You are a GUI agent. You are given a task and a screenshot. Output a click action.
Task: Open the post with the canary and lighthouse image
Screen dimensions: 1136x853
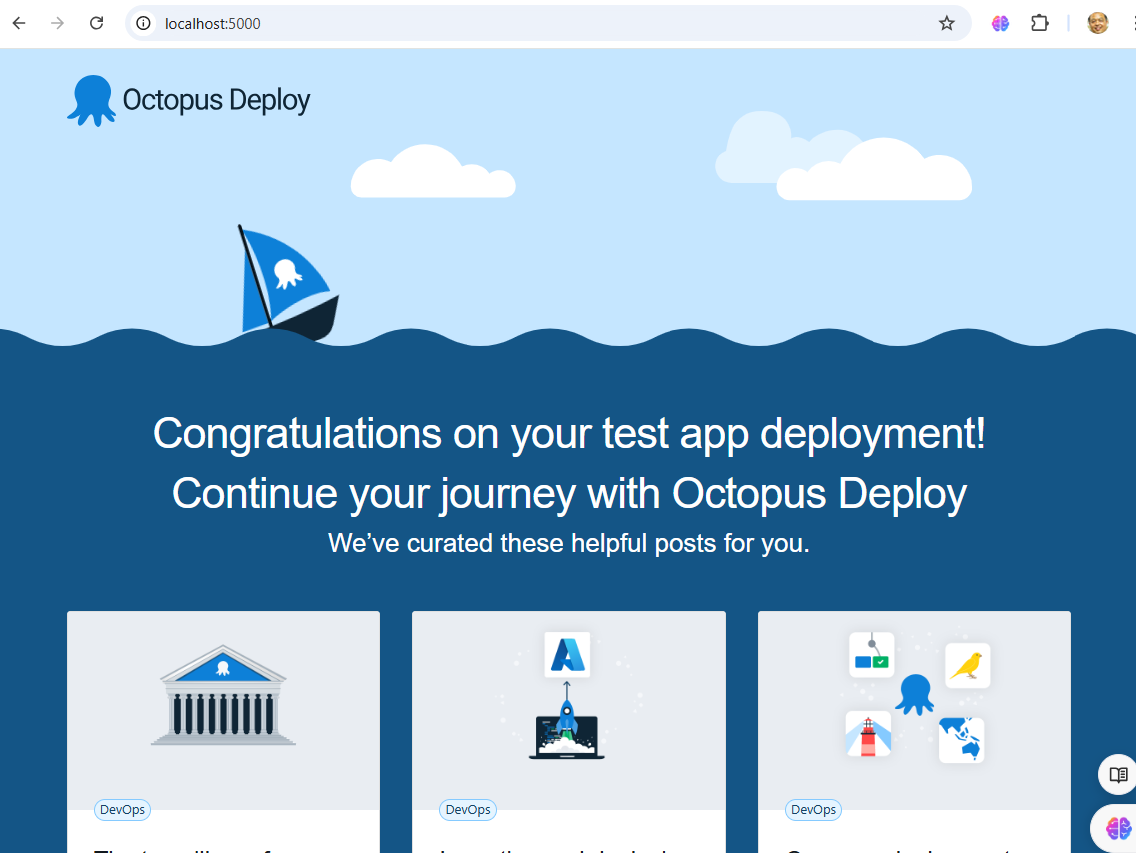[914, 695]
